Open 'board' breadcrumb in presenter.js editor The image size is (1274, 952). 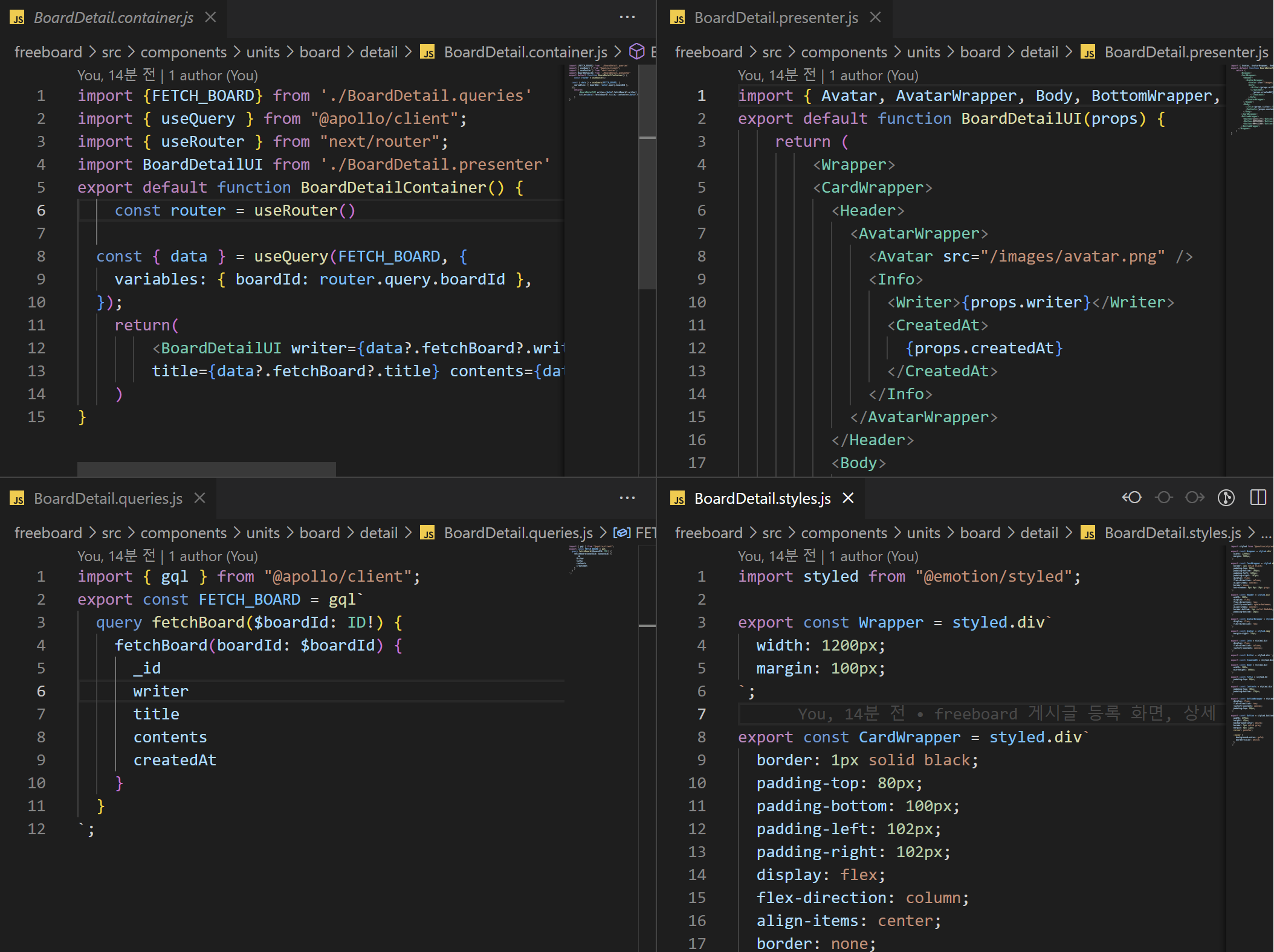980,52
